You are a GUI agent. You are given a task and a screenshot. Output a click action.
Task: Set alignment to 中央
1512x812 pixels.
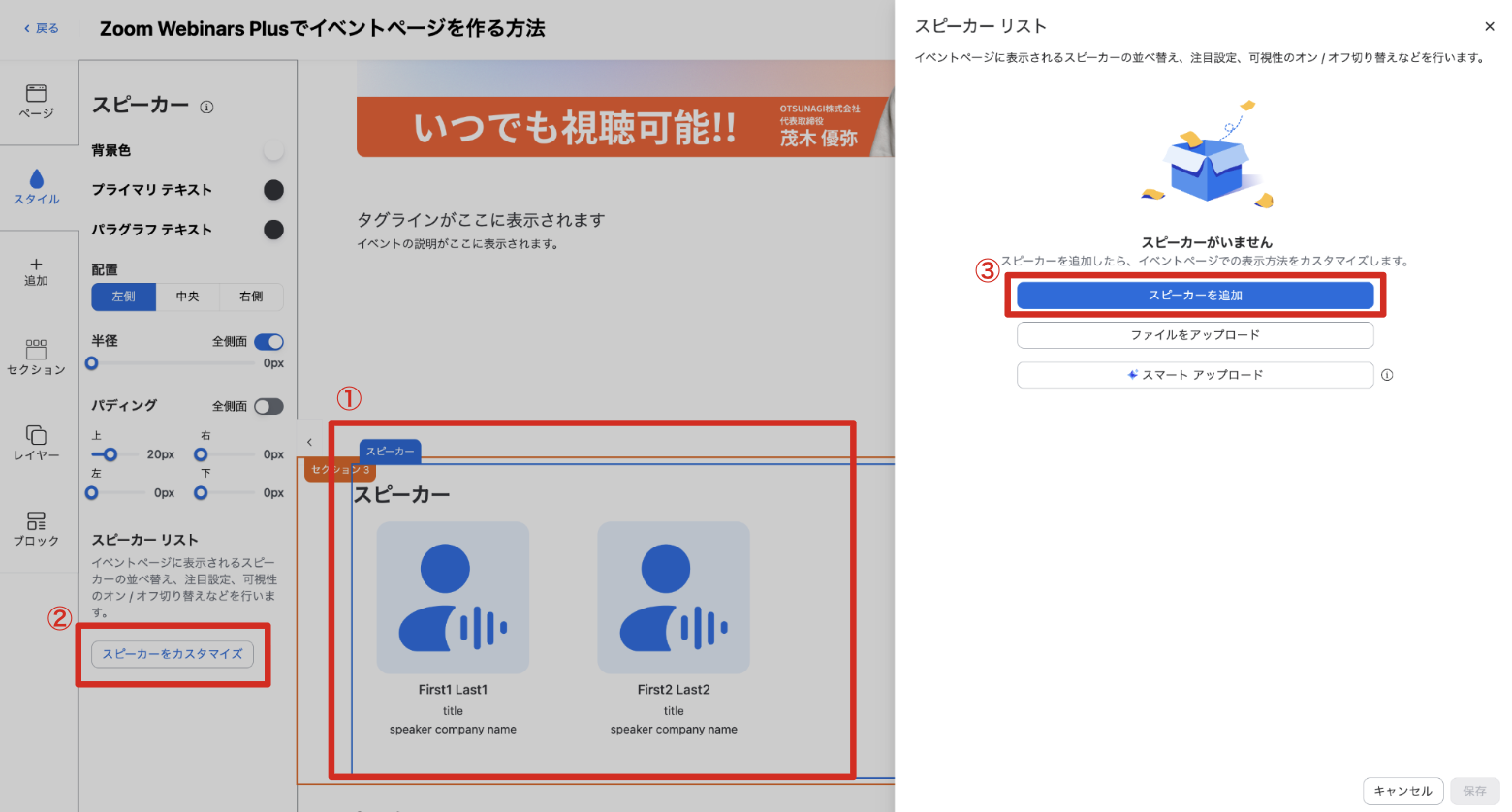pos(188,297)
